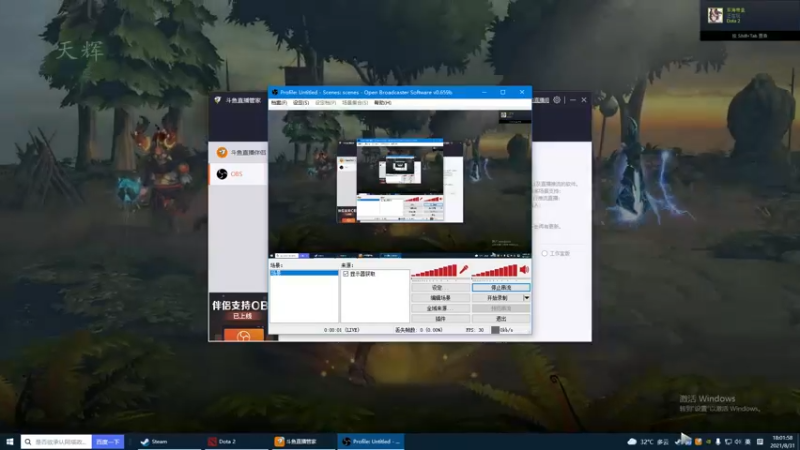Open the notification center icon in taskbar
The width and height of the screenshot is (800, 450).
[760, 442]
